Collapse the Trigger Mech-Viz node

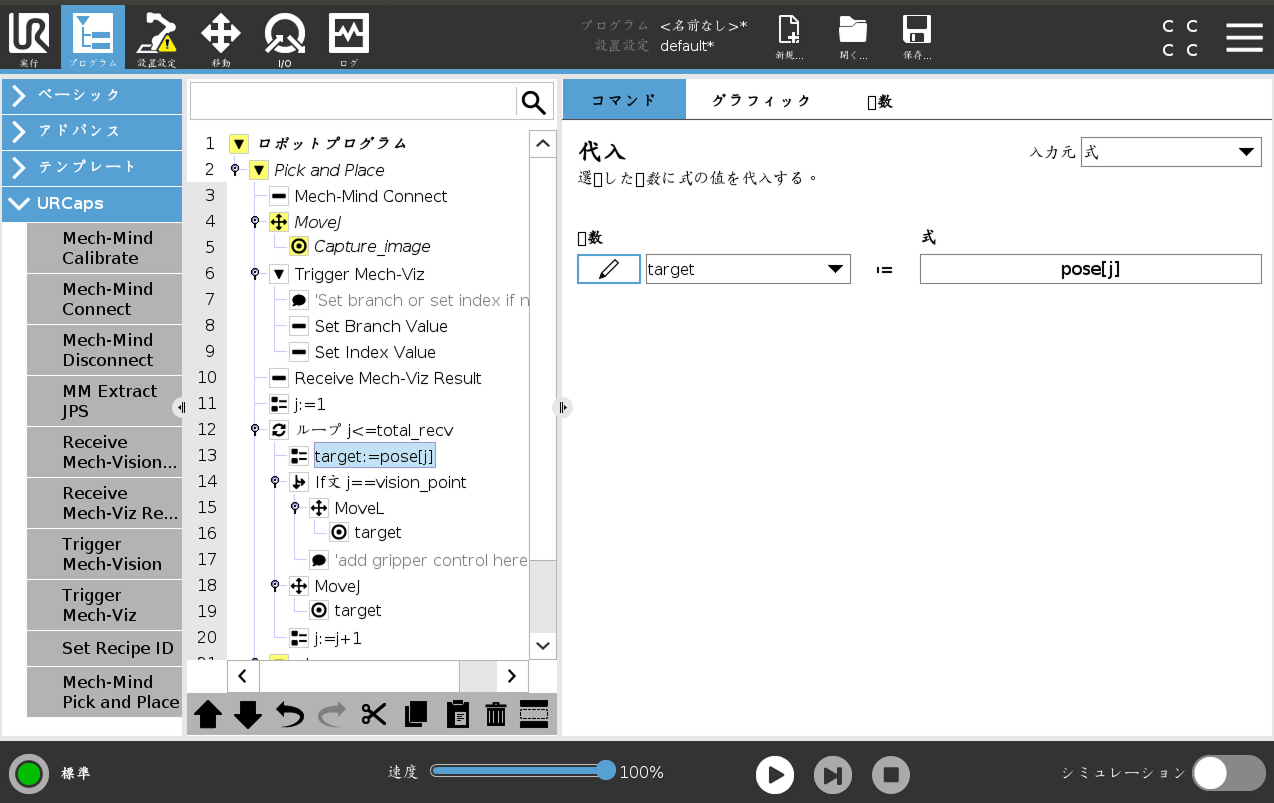278,274
